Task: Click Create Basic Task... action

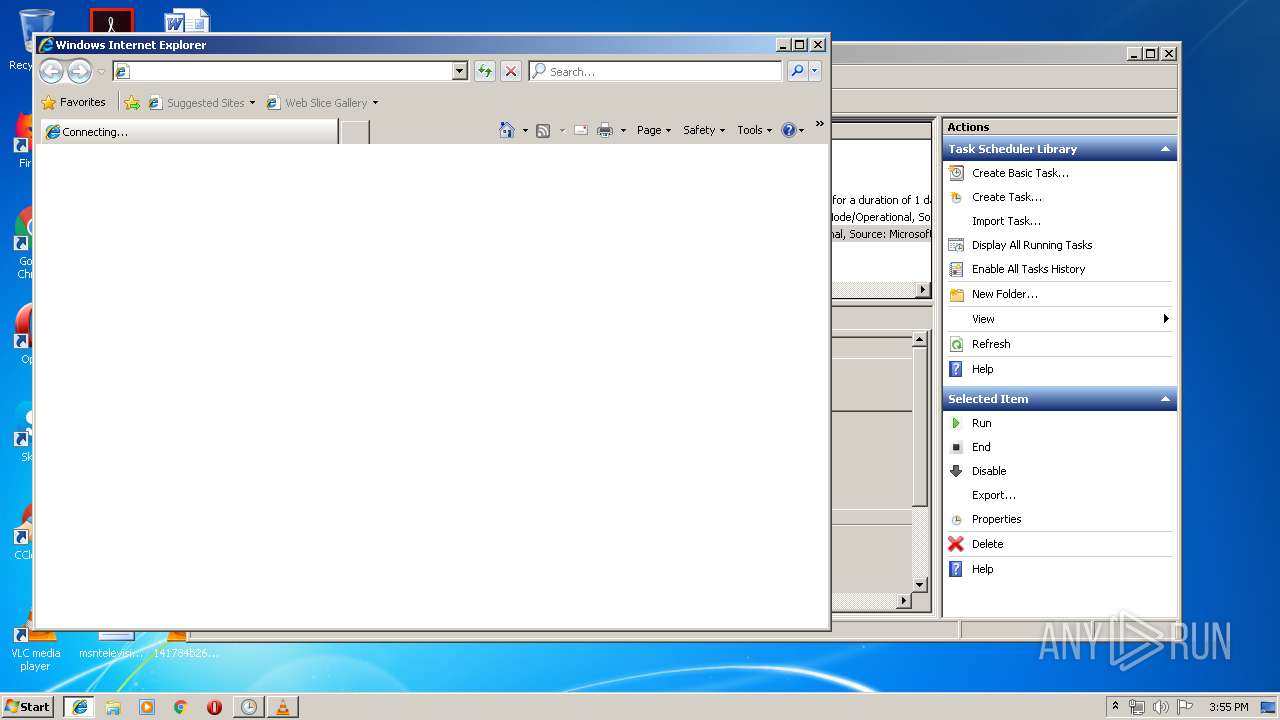Action: click(1020, 173)
